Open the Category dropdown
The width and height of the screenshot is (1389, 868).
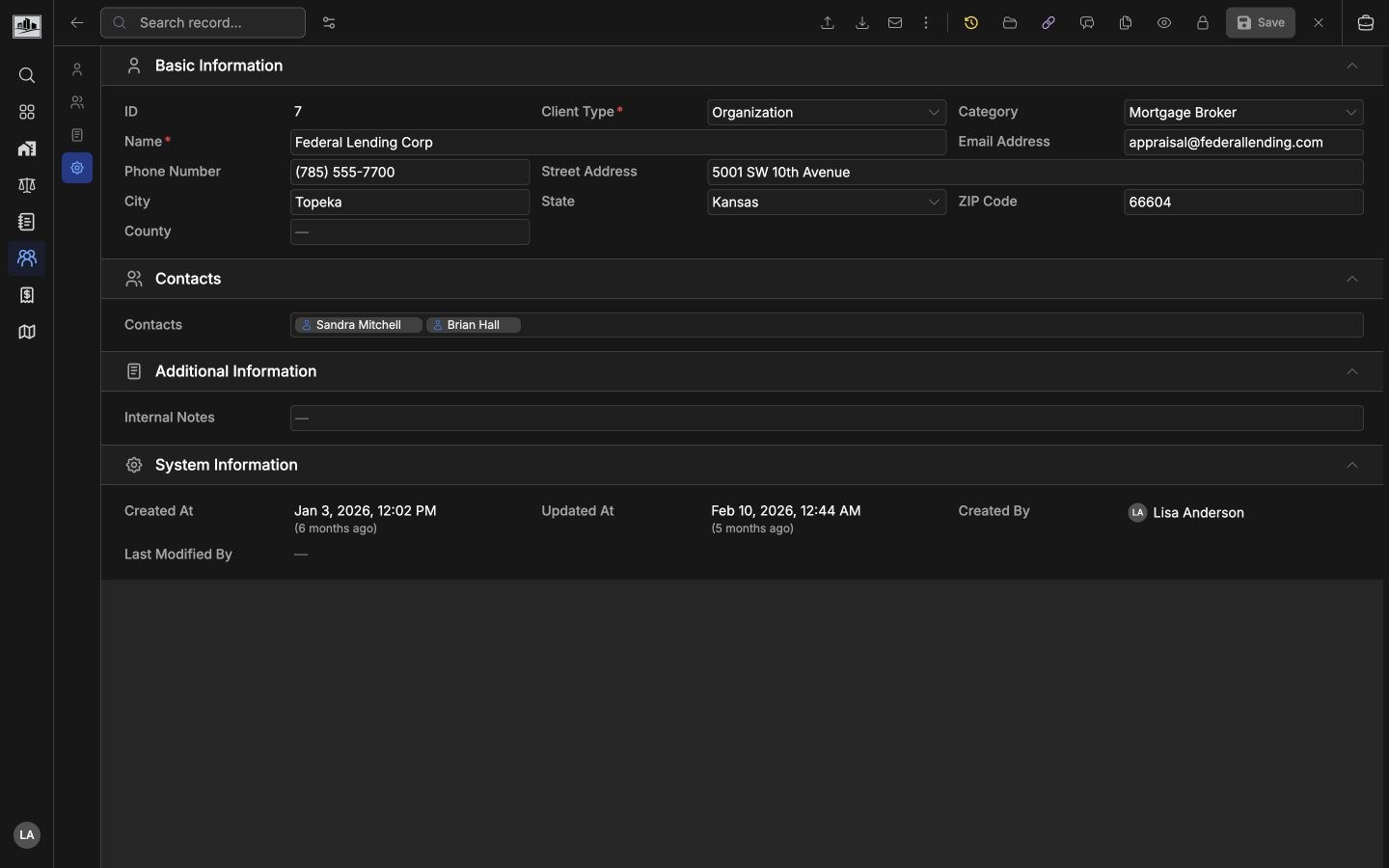click(x=1244, y=113)
